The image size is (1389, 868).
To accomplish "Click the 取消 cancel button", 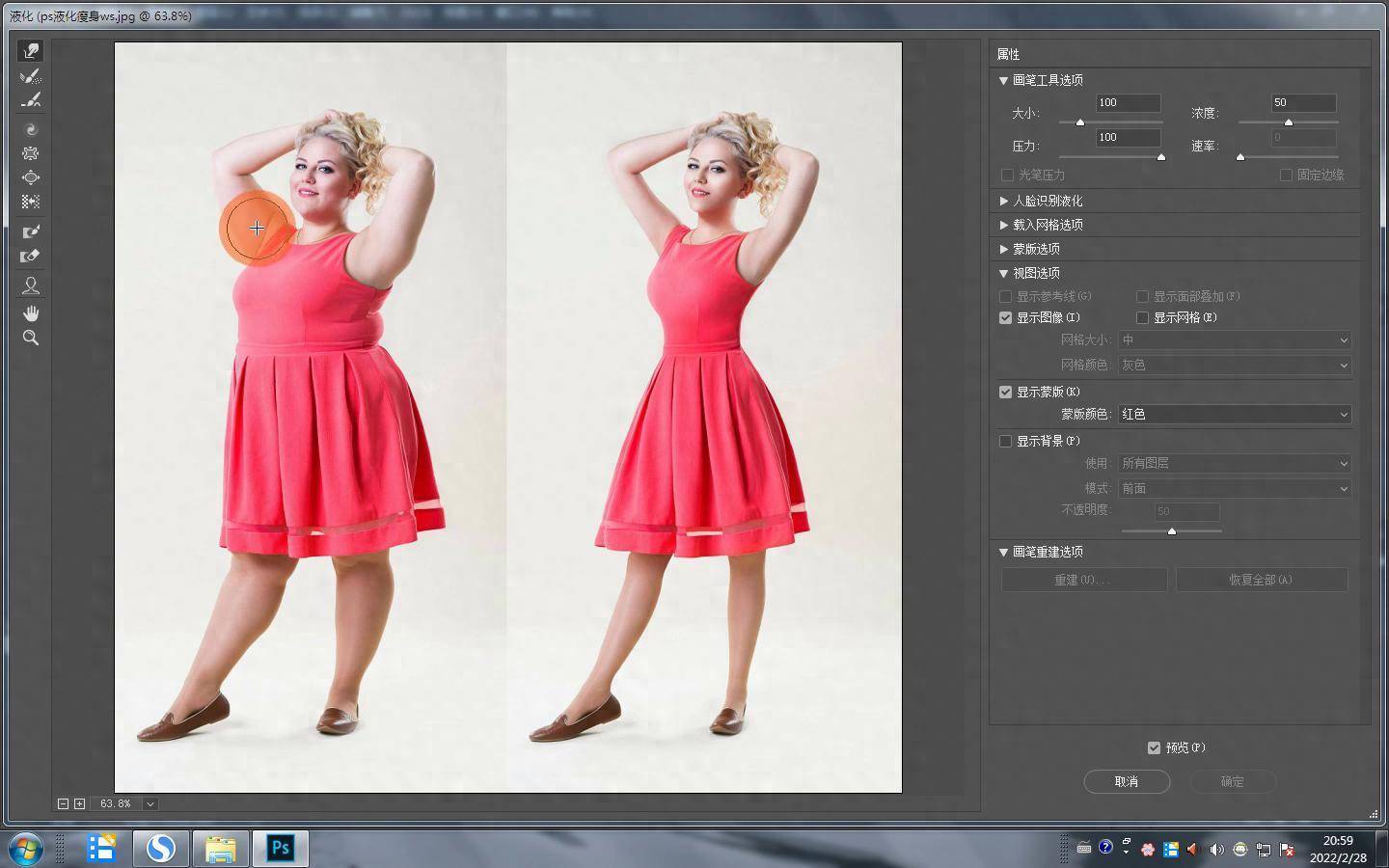I will pos(1127,781).
